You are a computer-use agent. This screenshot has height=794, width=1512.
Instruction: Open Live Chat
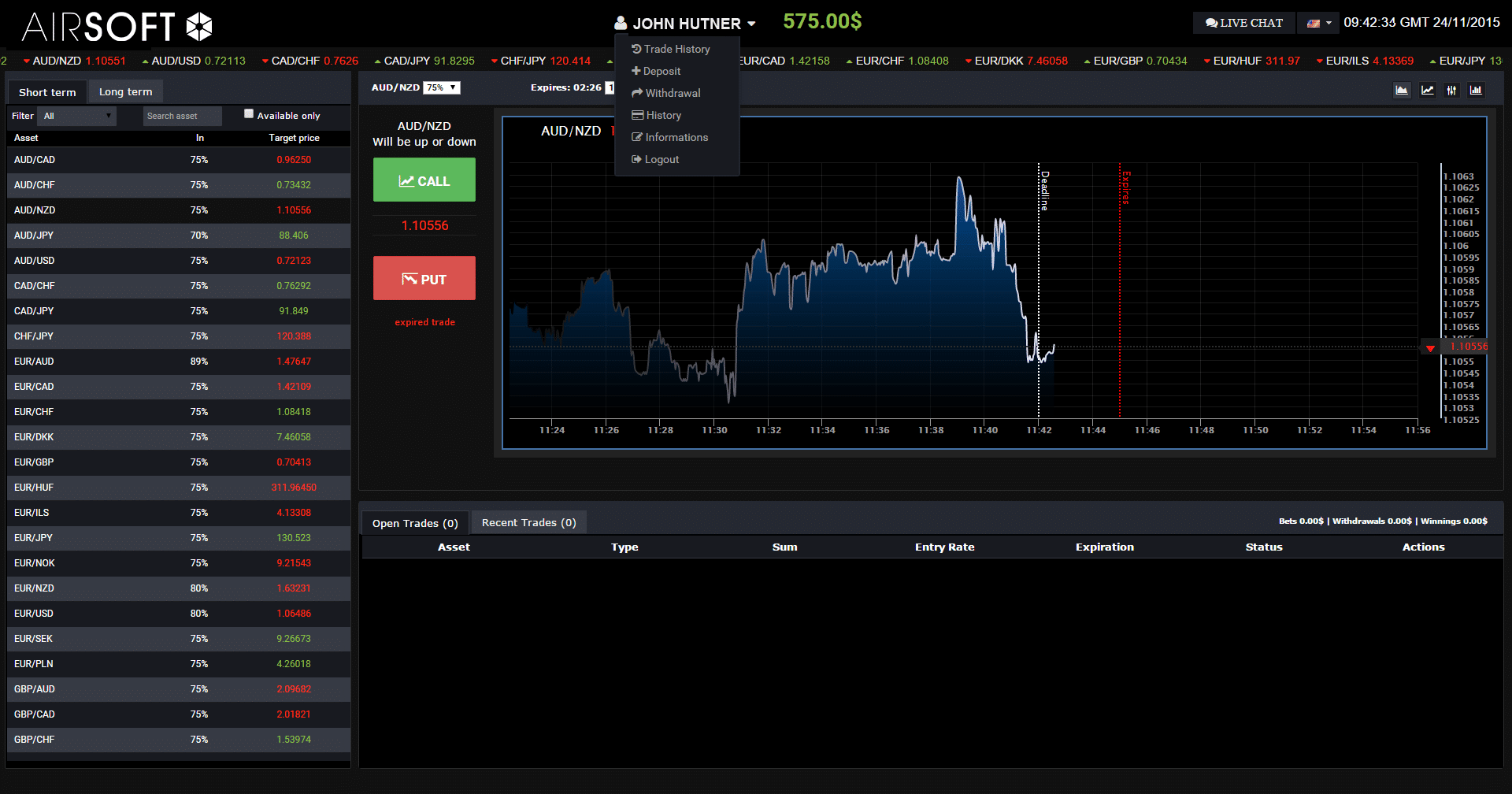1243,23
